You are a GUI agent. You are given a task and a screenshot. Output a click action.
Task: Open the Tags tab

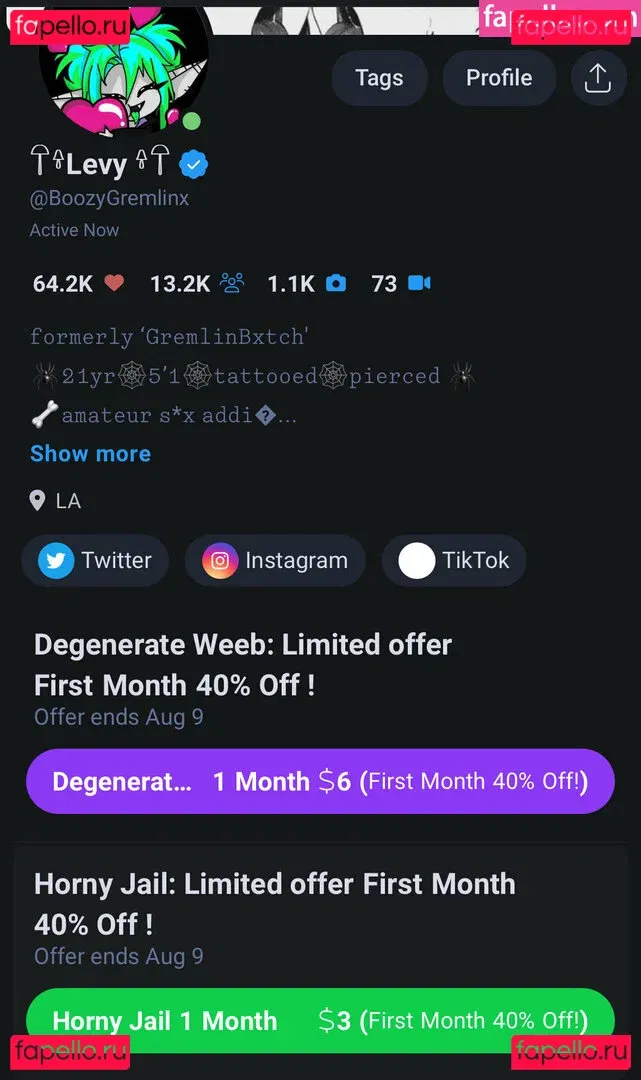[379, 78]
